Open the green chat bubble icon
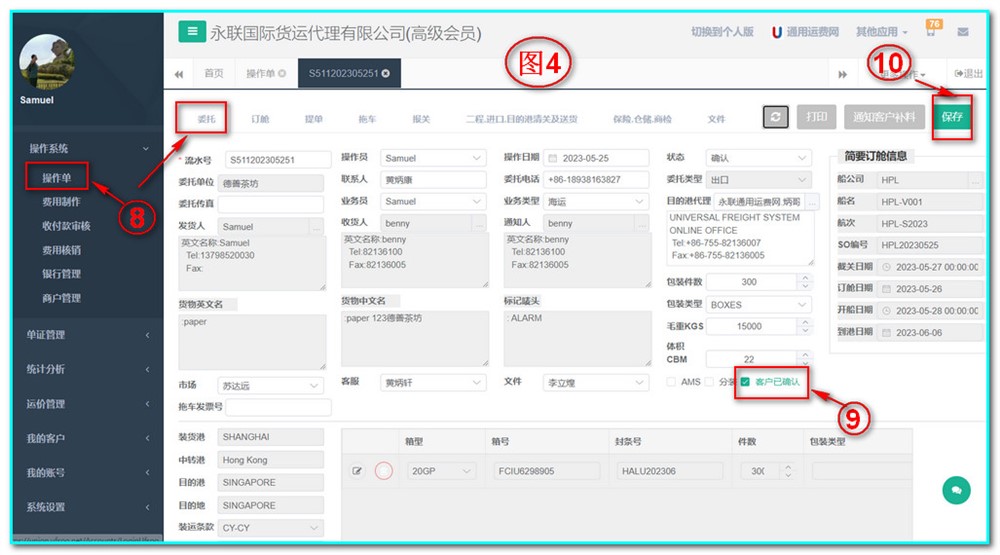Screen dimensions: 1000x555 (x=956, y=490)
